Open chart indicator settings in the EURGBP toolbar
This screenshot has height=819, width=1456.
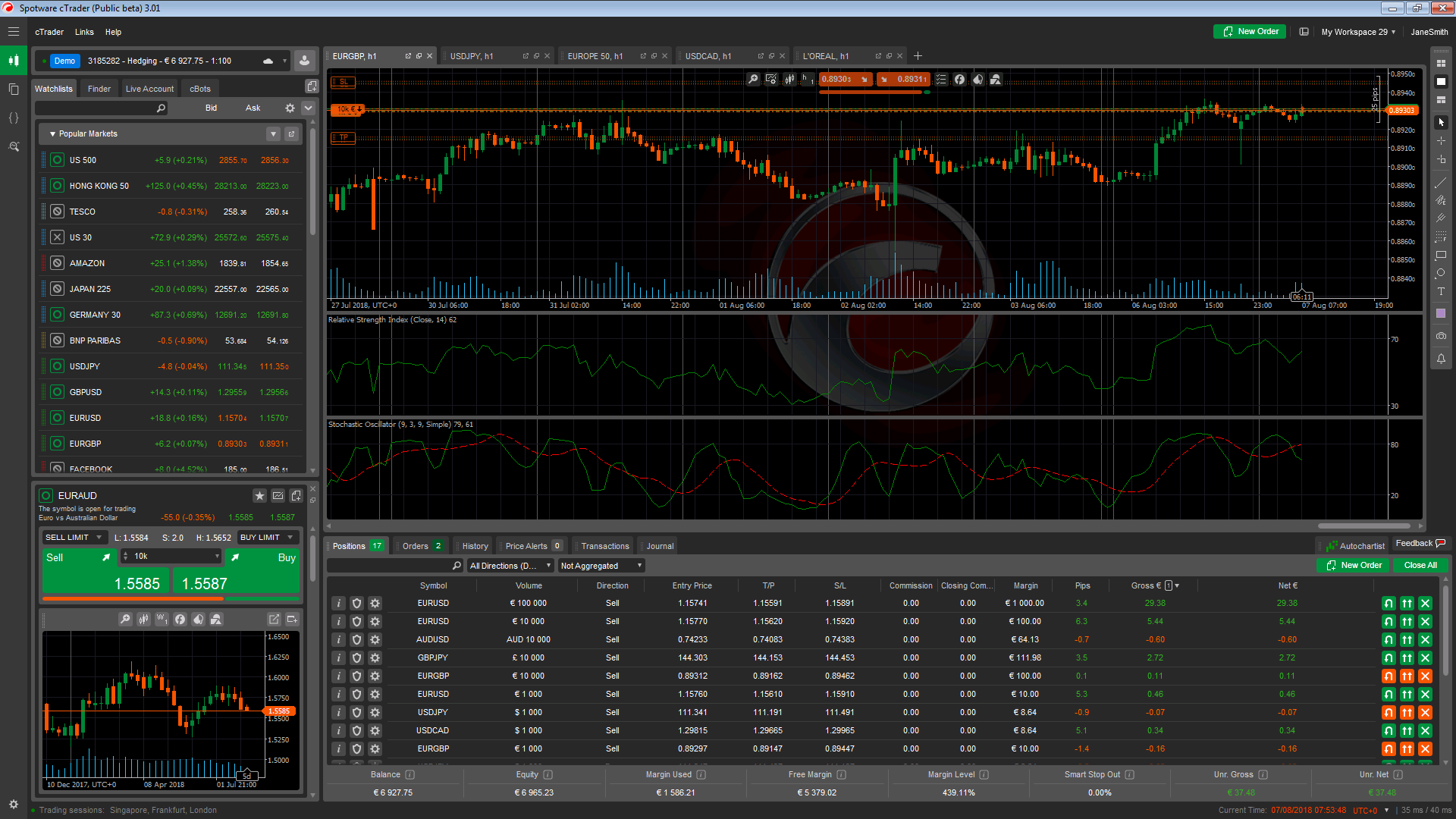pyautogui.click(x=771, y=80)
